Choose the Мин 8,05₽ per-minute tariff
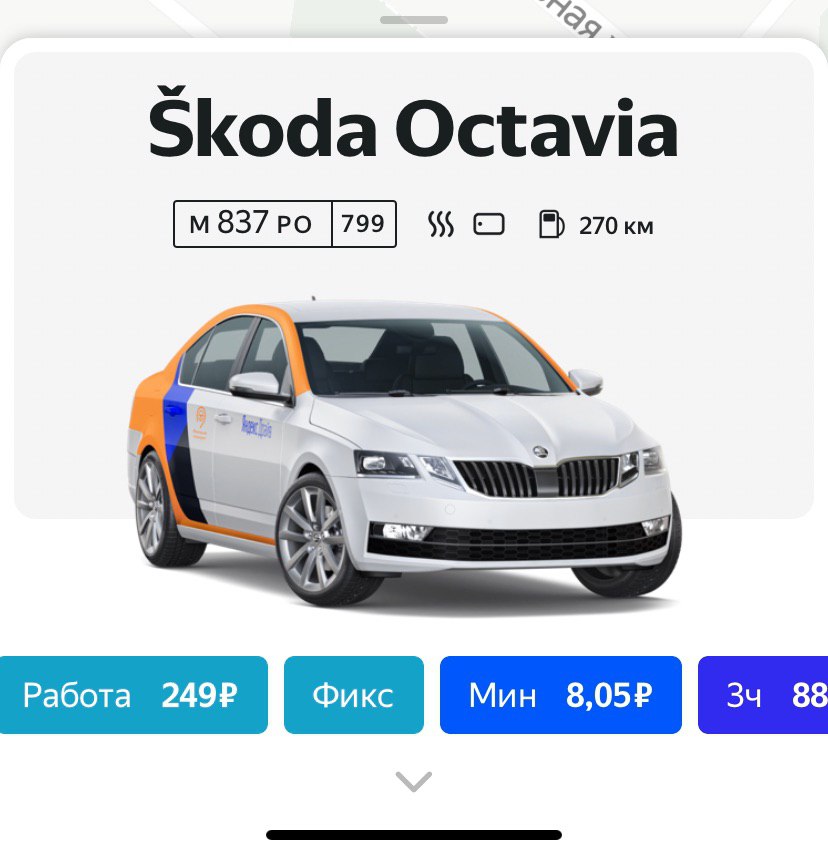The height and width of the screenshot is (856, 828). (x=561, y=694)
